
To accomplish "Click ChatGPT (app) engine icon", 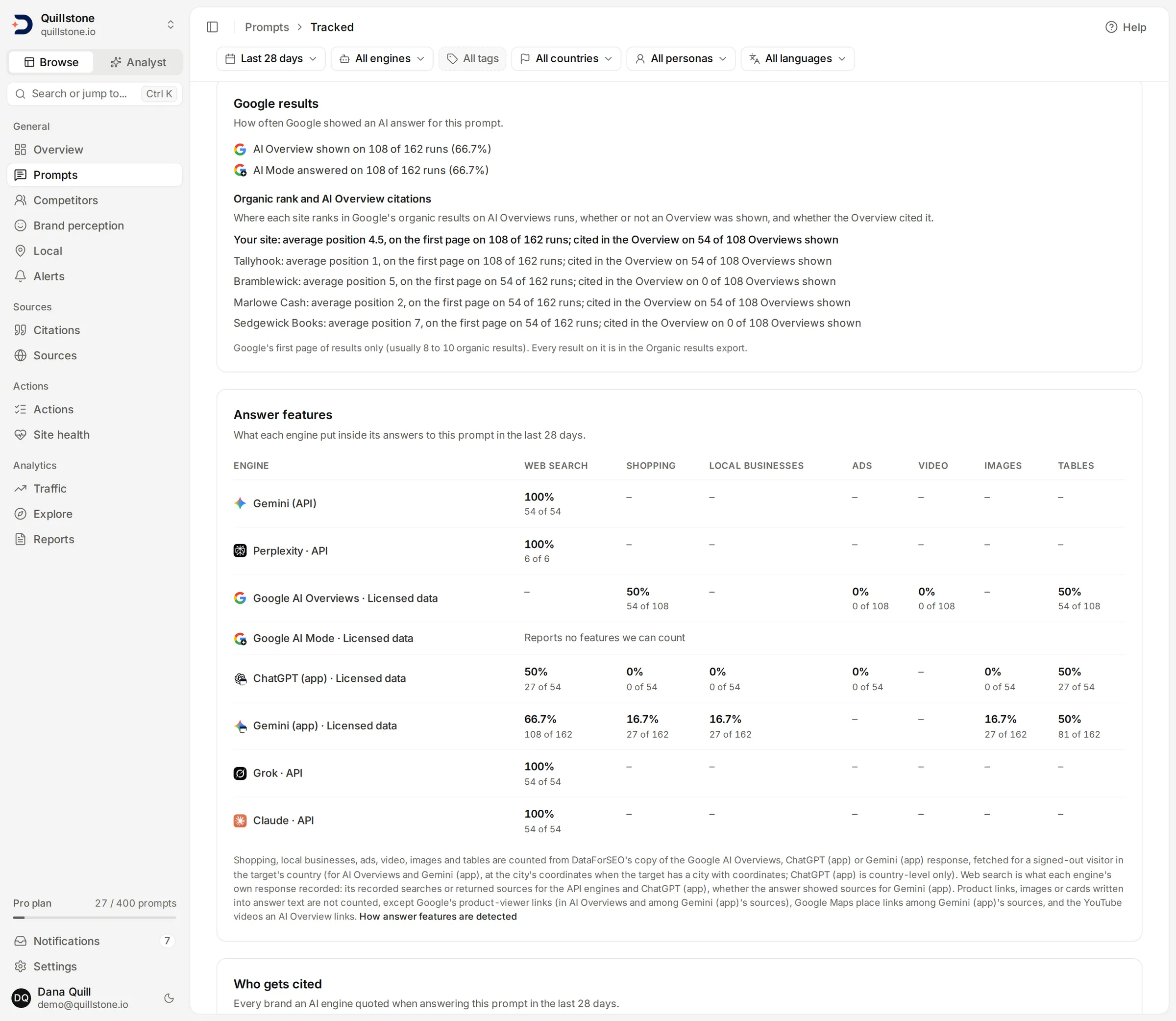I will 240,678.
